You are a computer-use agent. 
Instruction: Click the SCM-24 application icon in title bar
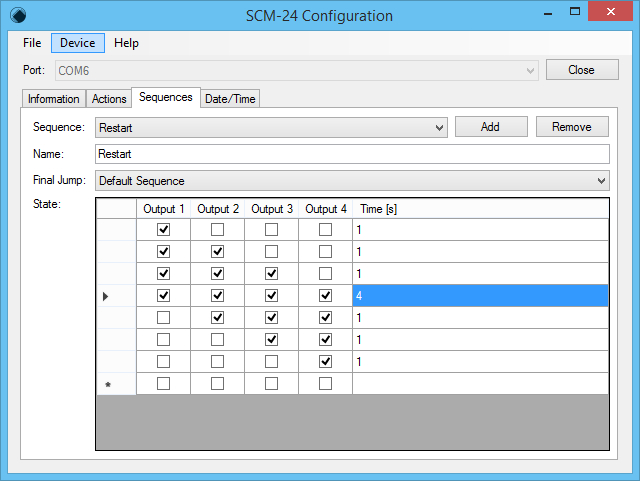(18, 16)
